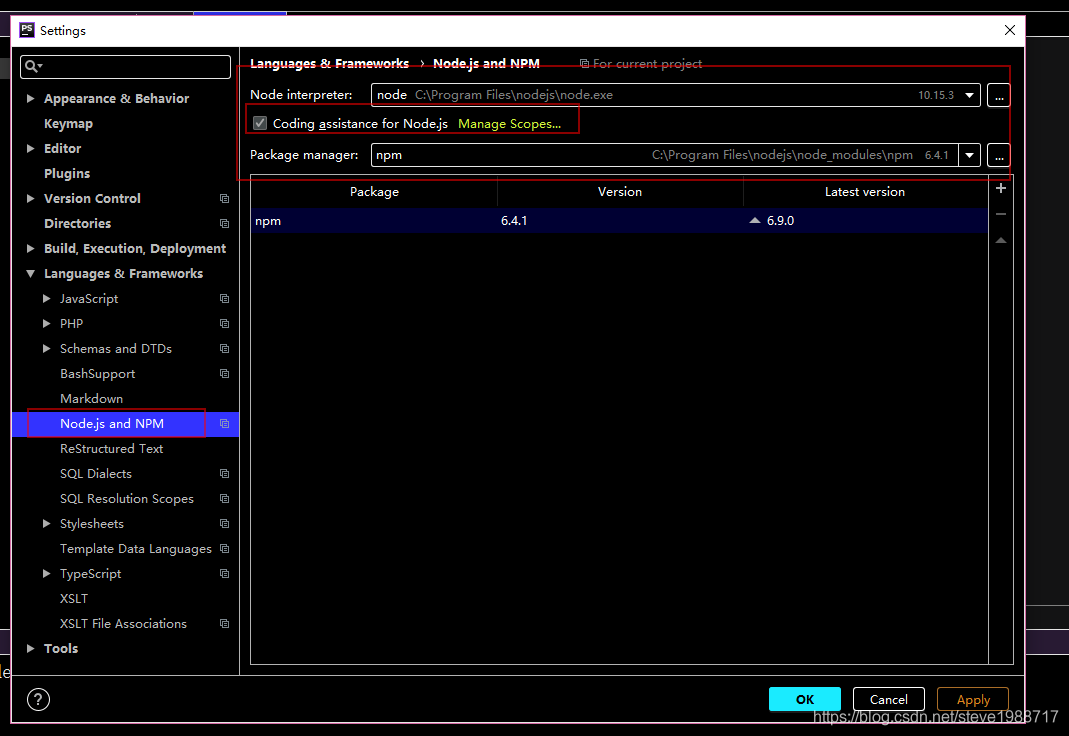Open the Manage Scopes link
The height and width of the screenshot is (736, 1069).
click(x=509, y=123)
